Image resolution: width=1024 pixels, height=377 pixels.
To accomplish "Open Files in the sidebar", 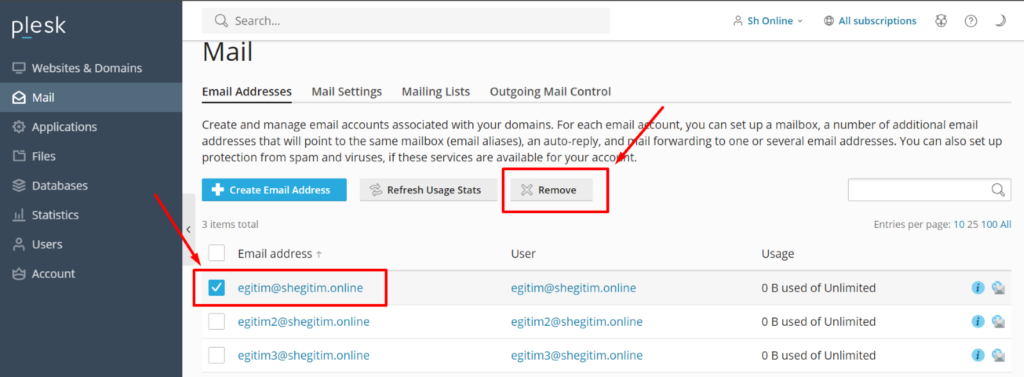I will (x=91, y=156).
